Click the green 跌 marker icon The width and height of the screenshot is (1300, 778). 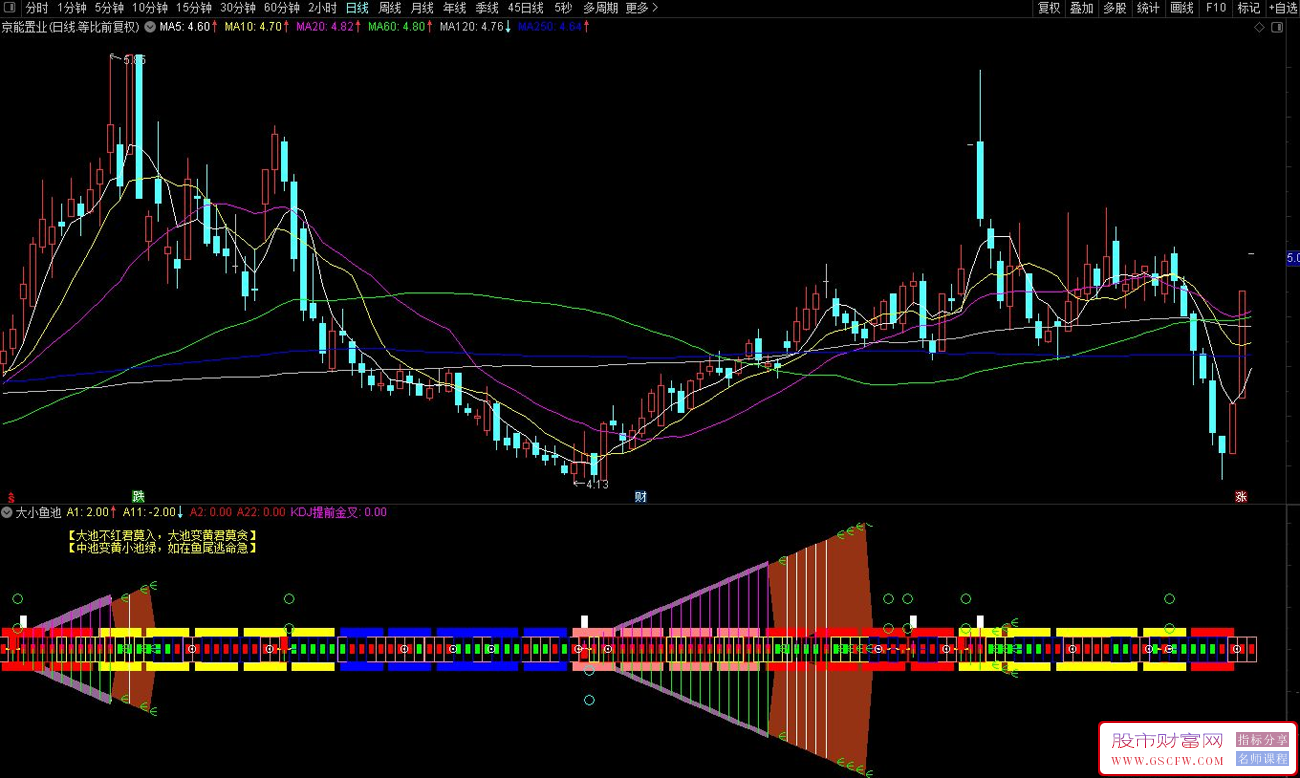(x=138, y=496)
